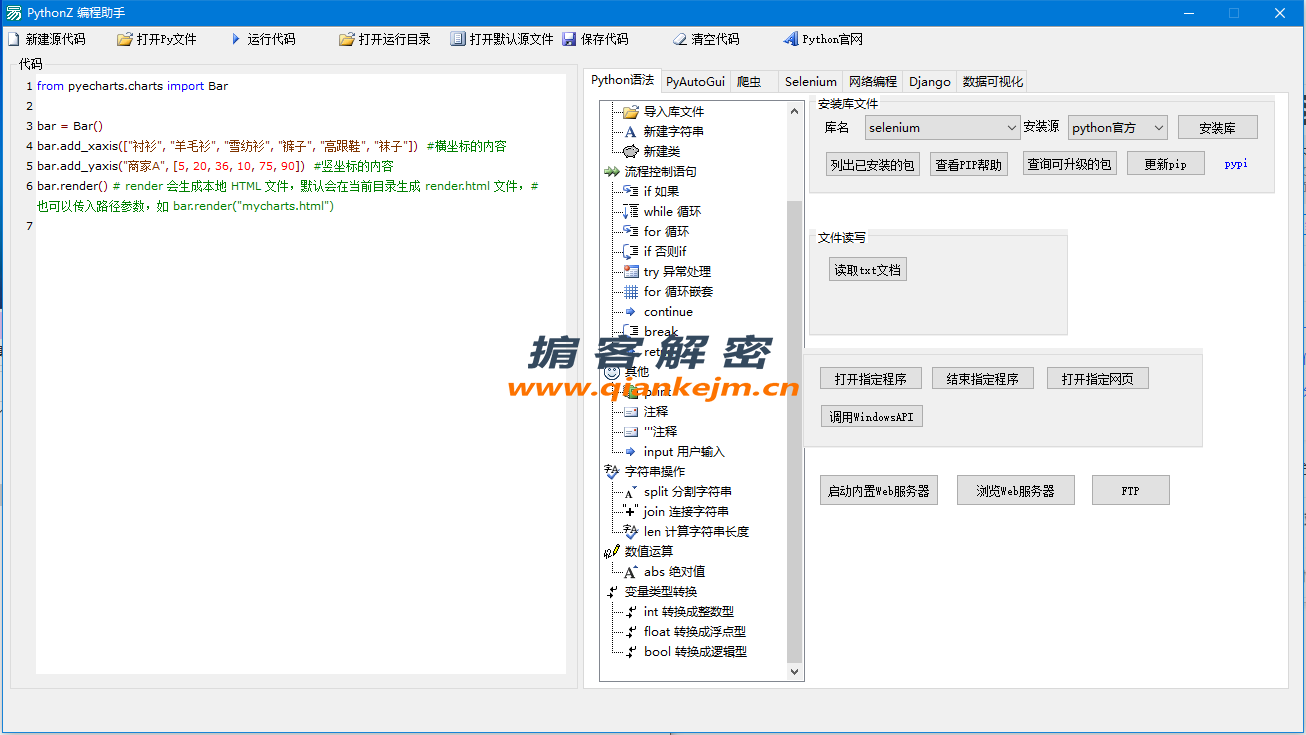The height and width of the screenshot is (735, 1306).
Task: Select the 新建字符串 tree item
Action: 673,131
